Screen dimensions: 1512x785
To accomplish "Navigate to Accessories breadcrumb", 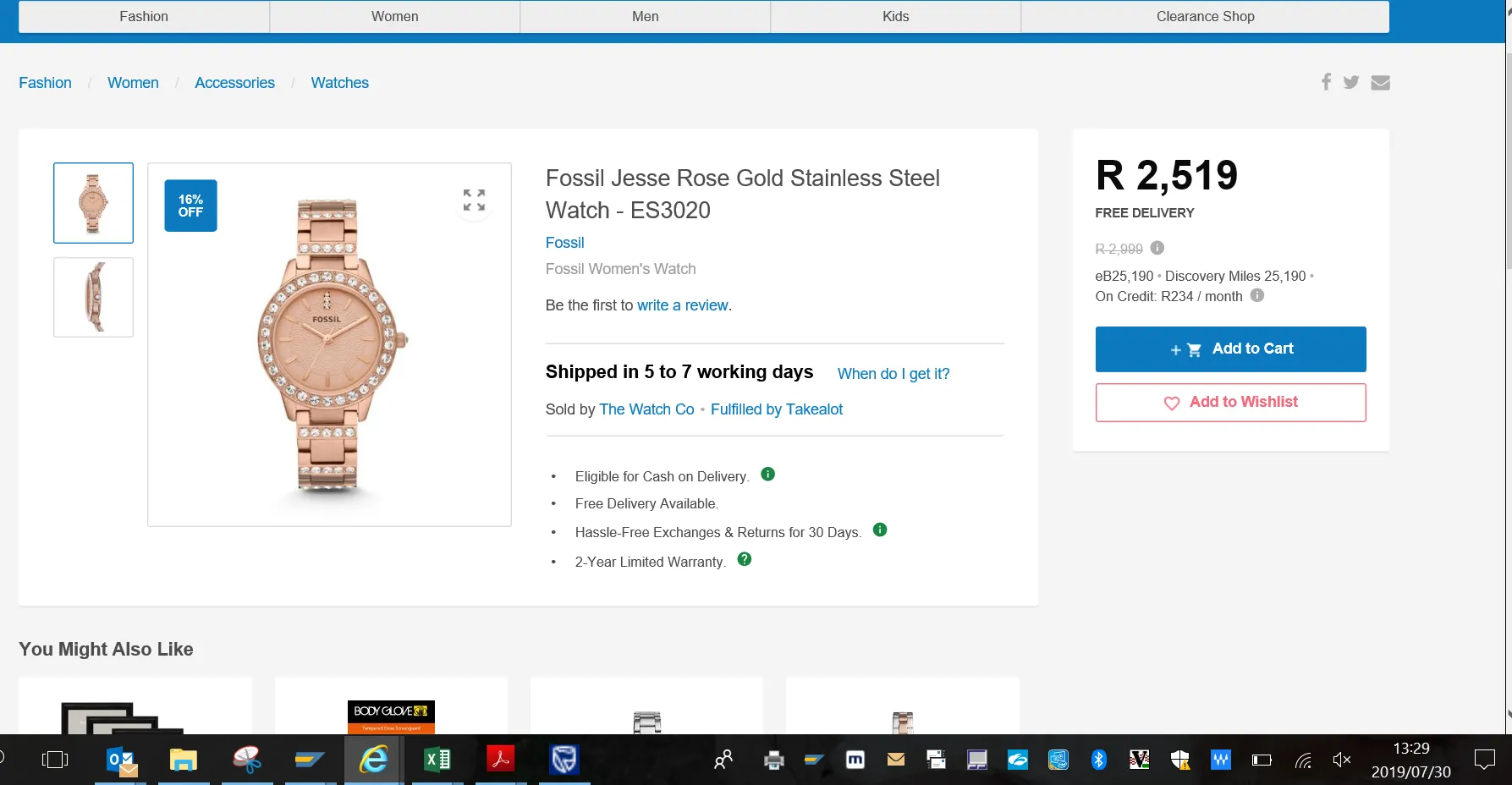I will pos(234,83).
